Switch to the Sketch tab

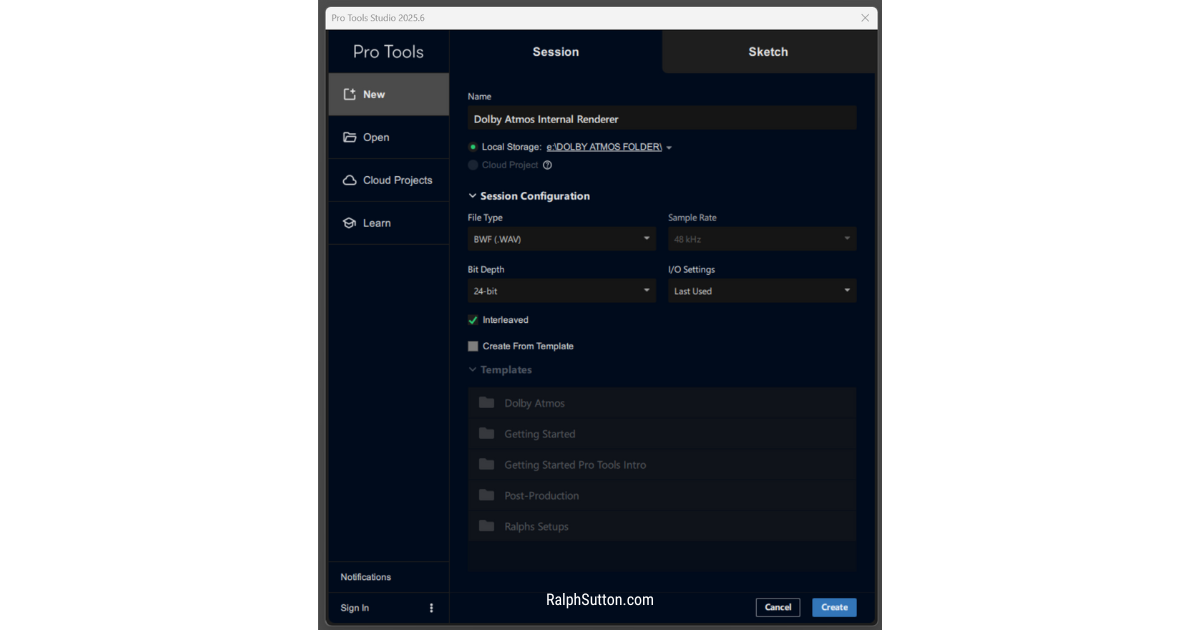768,51
